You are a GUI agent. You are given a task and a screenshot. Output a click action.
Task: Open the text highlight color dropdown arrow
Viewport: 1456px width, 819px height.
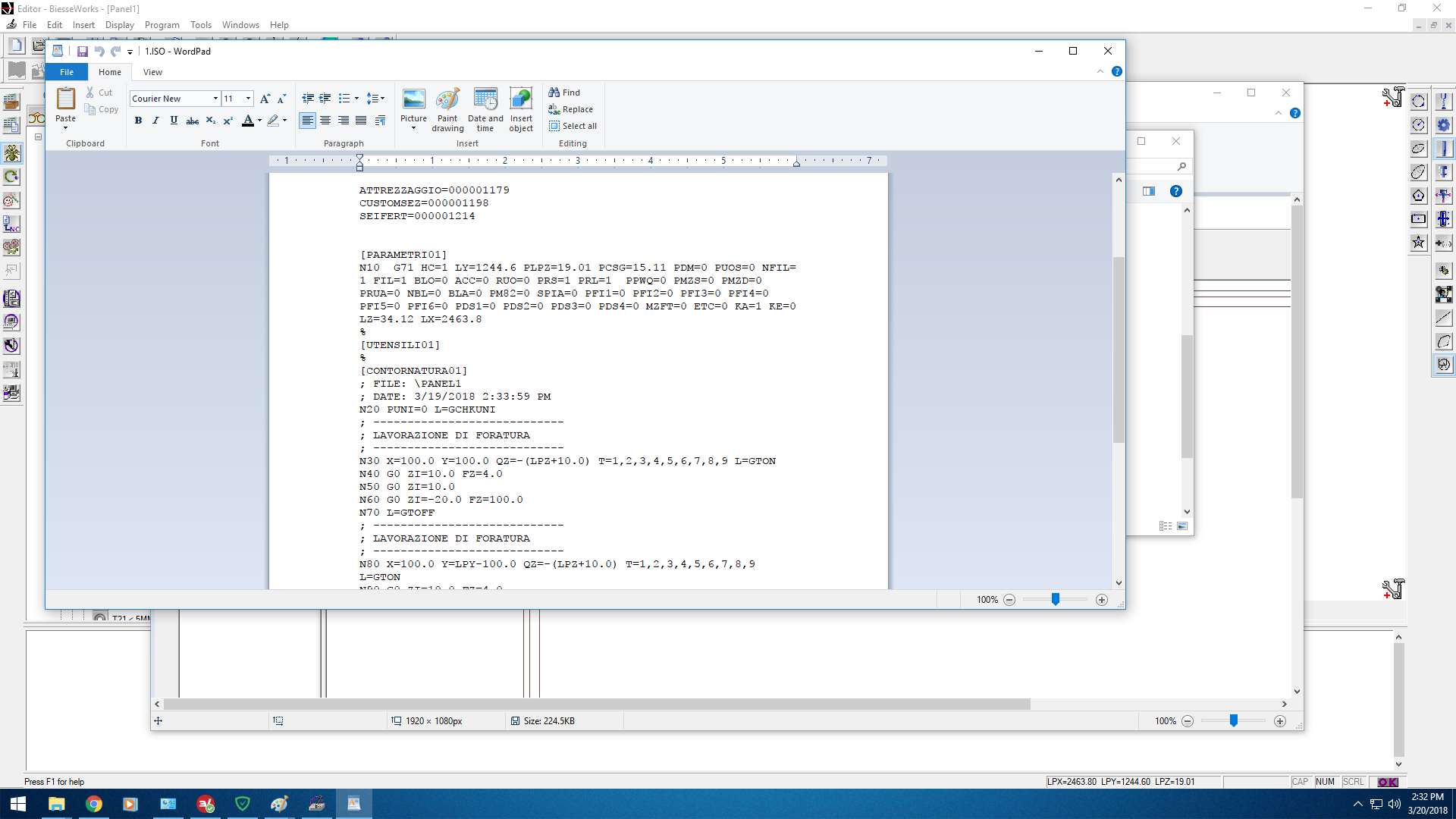[284, 121]
